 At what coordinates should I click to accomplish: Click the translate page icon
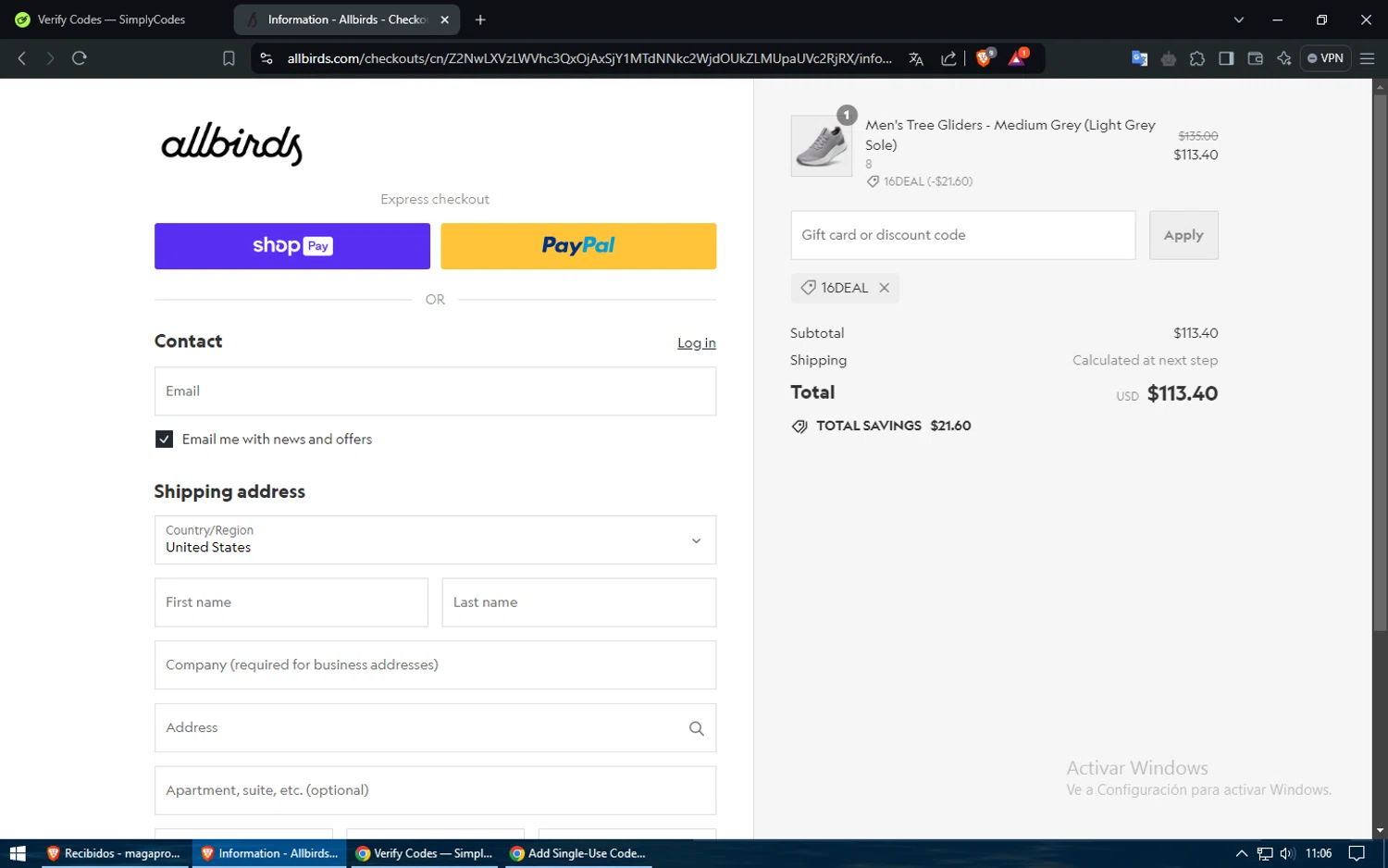pyautogui.click(x=916, y=58)
